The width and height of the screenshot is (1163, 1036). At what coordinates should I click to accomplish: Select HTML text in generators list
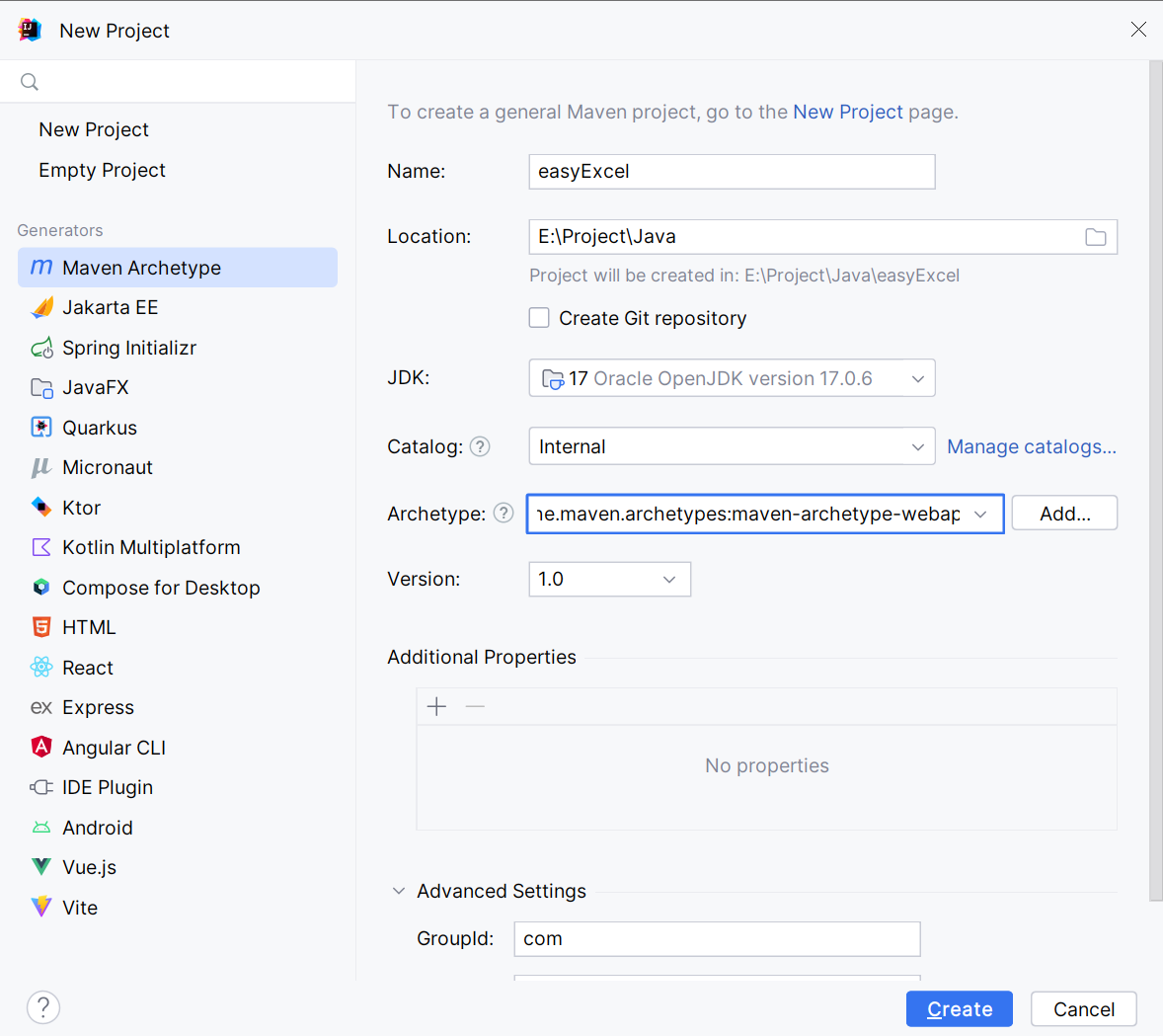click(x=88, y=627)
